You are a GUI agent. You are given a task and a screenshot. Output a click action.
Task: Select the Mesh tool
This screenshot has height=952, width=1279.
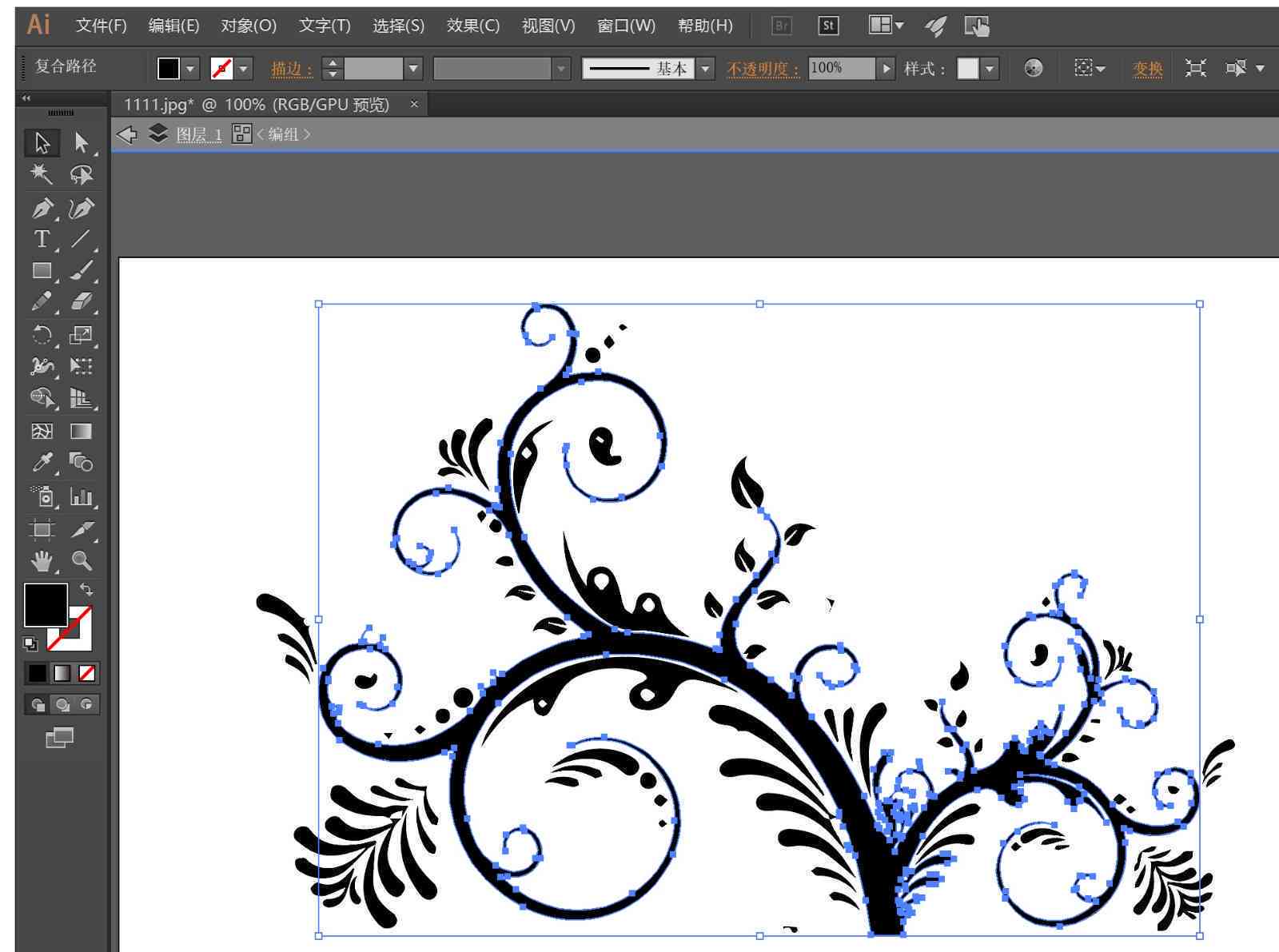click(x=42, y=432)
